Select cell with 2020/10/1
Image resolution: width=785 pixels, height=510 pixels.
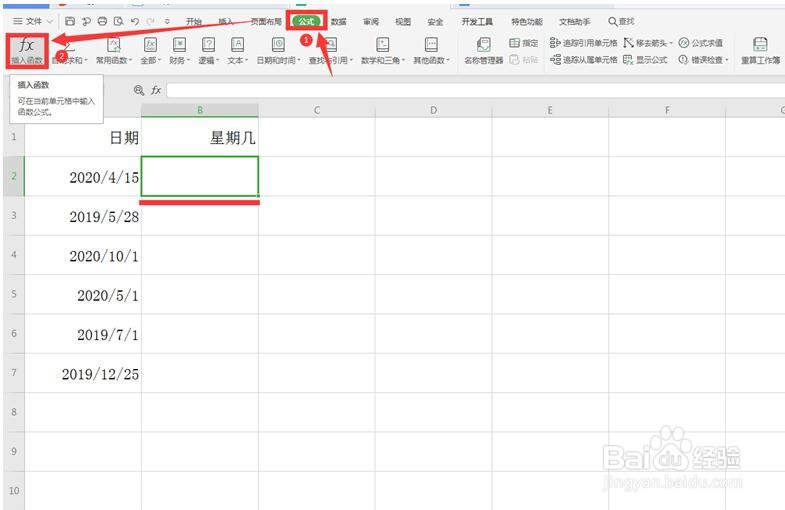[x=83, y=255]
